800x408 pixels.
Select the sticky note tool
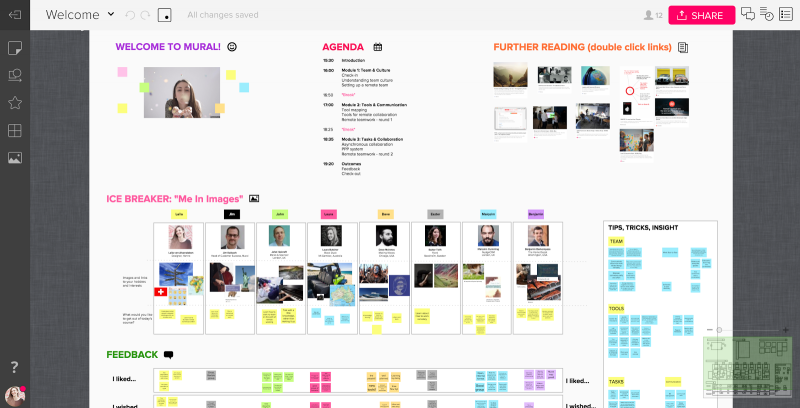tap(15, 48)
